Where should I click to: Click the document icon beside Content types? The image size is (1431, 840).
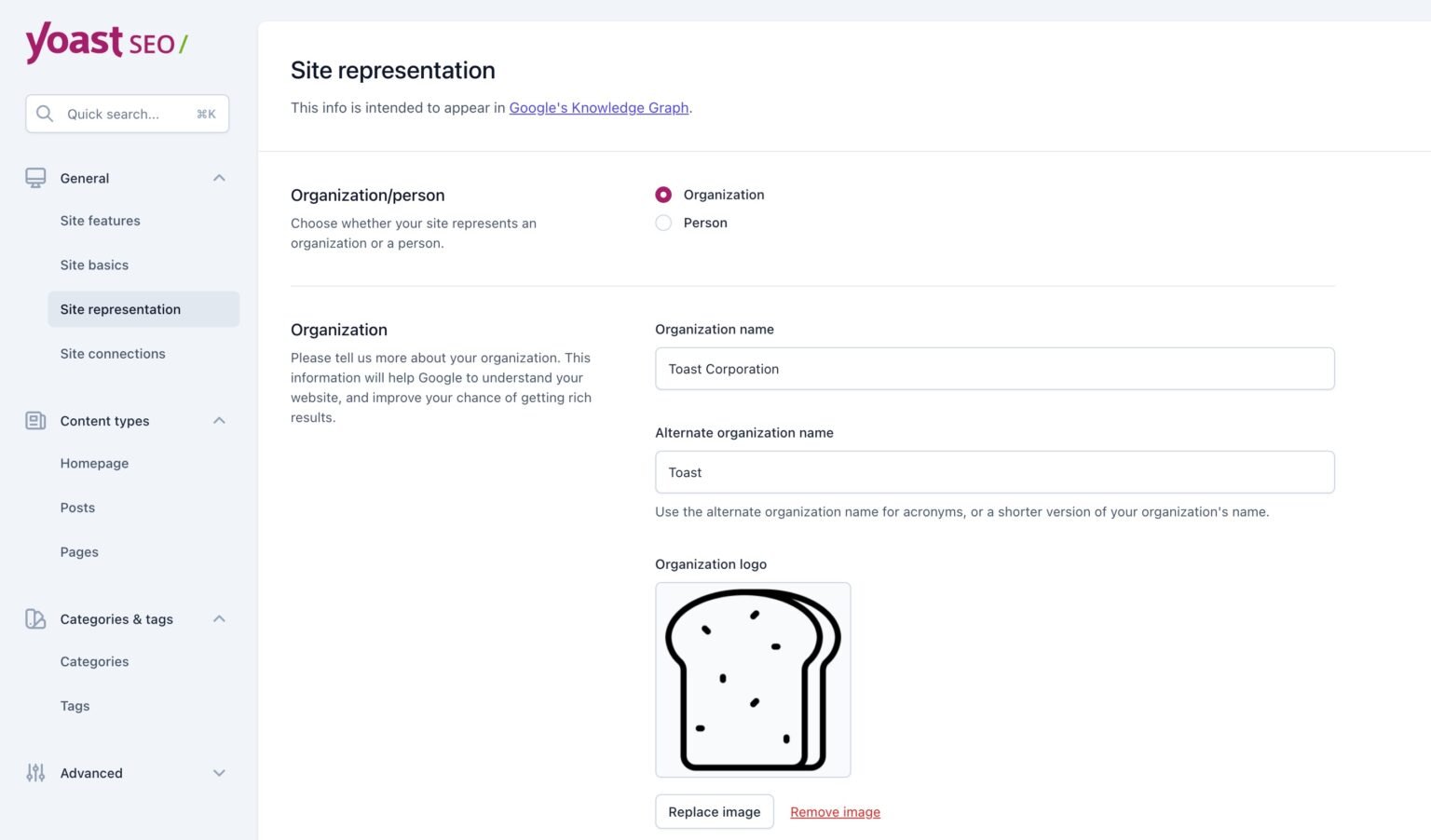click(x=35, y=420)
